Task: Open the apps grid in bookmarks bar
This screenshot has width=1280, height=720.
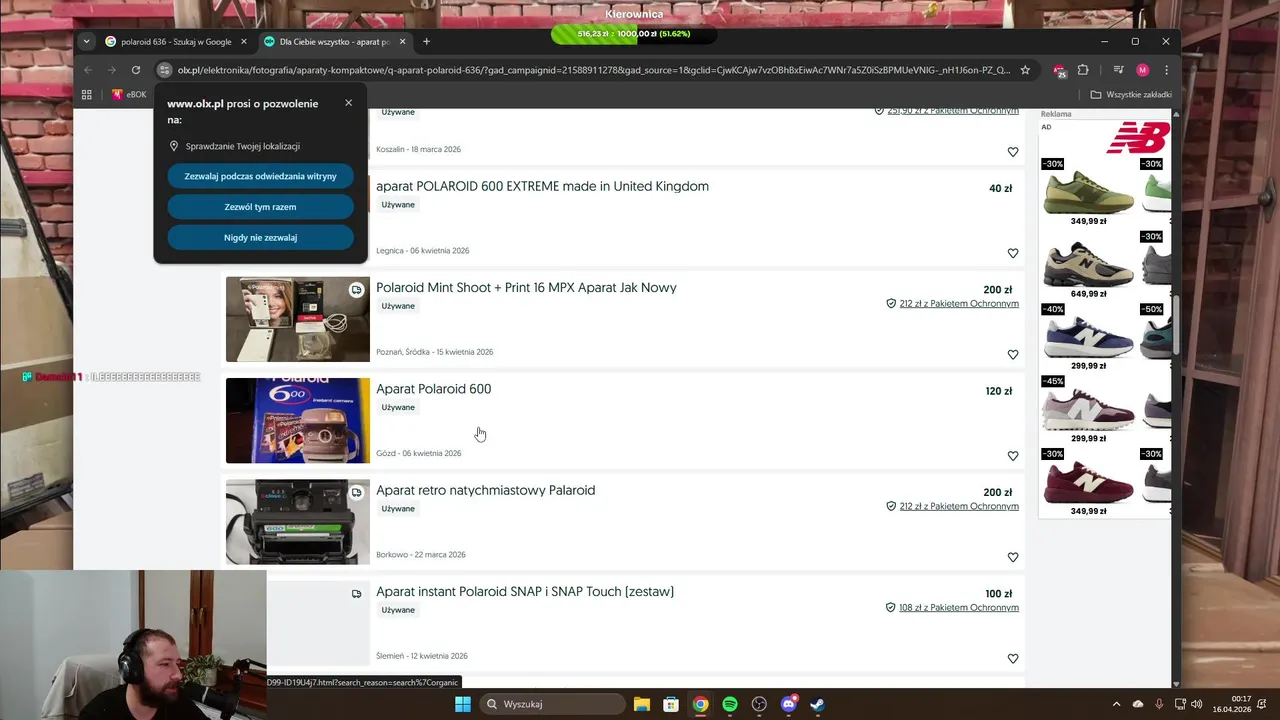Action: coord(87,94)
